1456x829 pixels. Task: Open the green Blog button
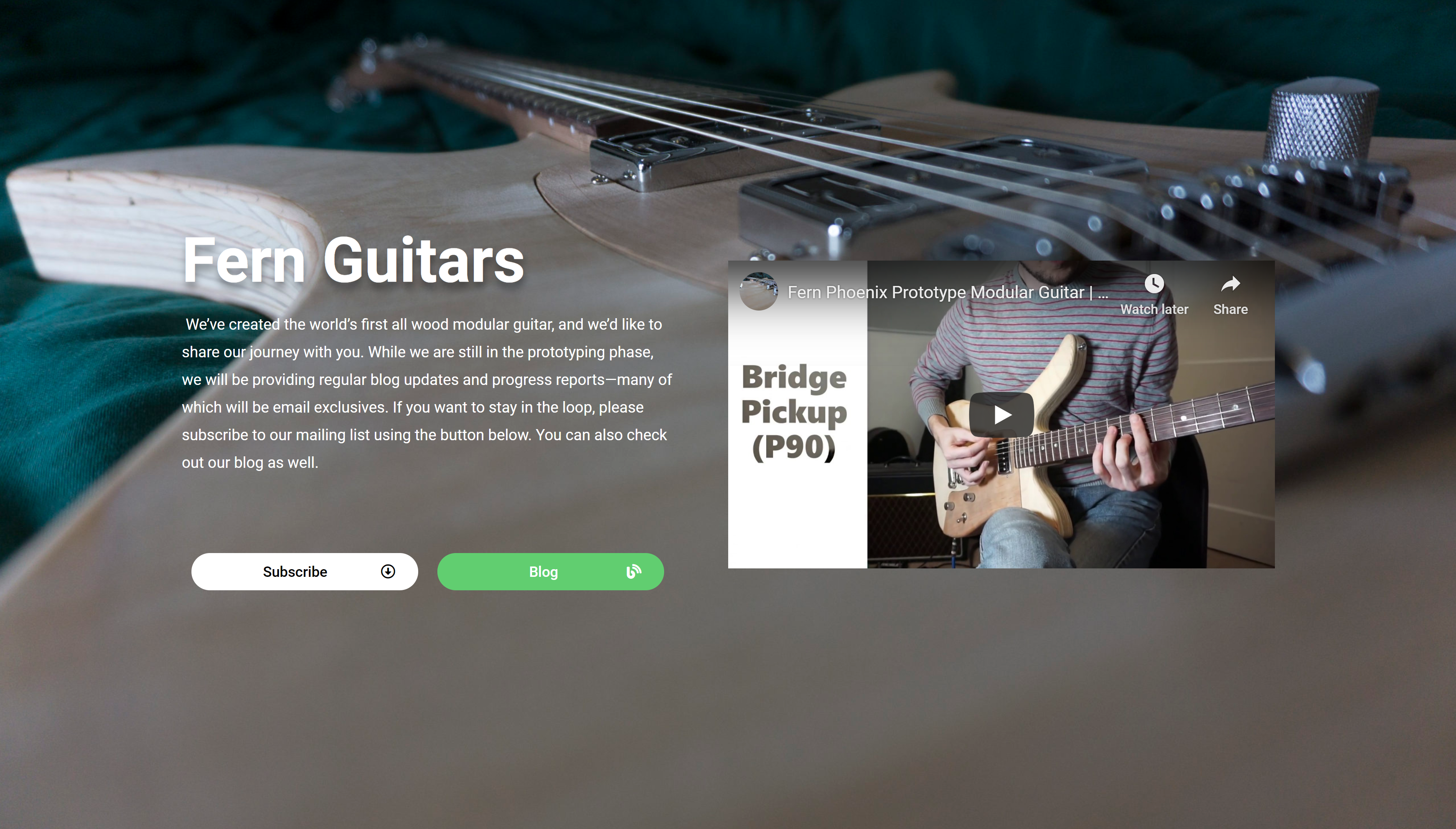coord(551,571)
